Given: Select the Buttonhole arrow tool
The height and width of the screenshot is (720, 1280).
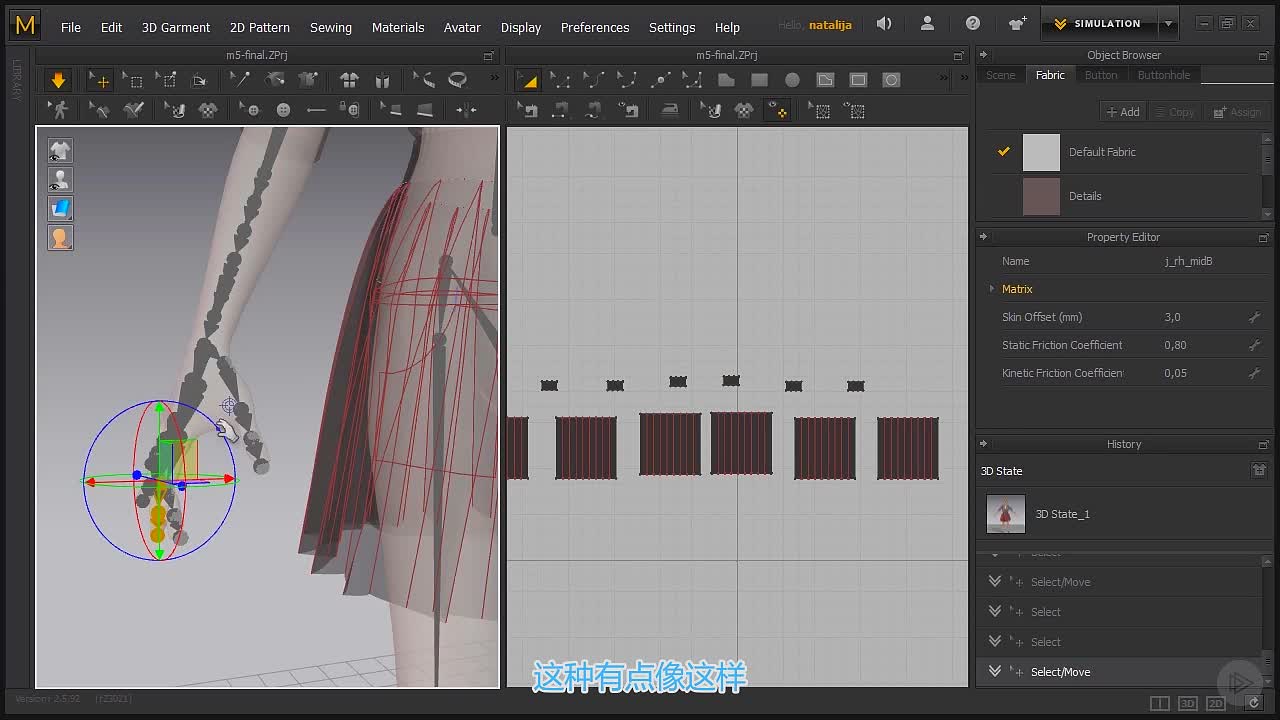Looking at the screenshot, I should [316, 110].
